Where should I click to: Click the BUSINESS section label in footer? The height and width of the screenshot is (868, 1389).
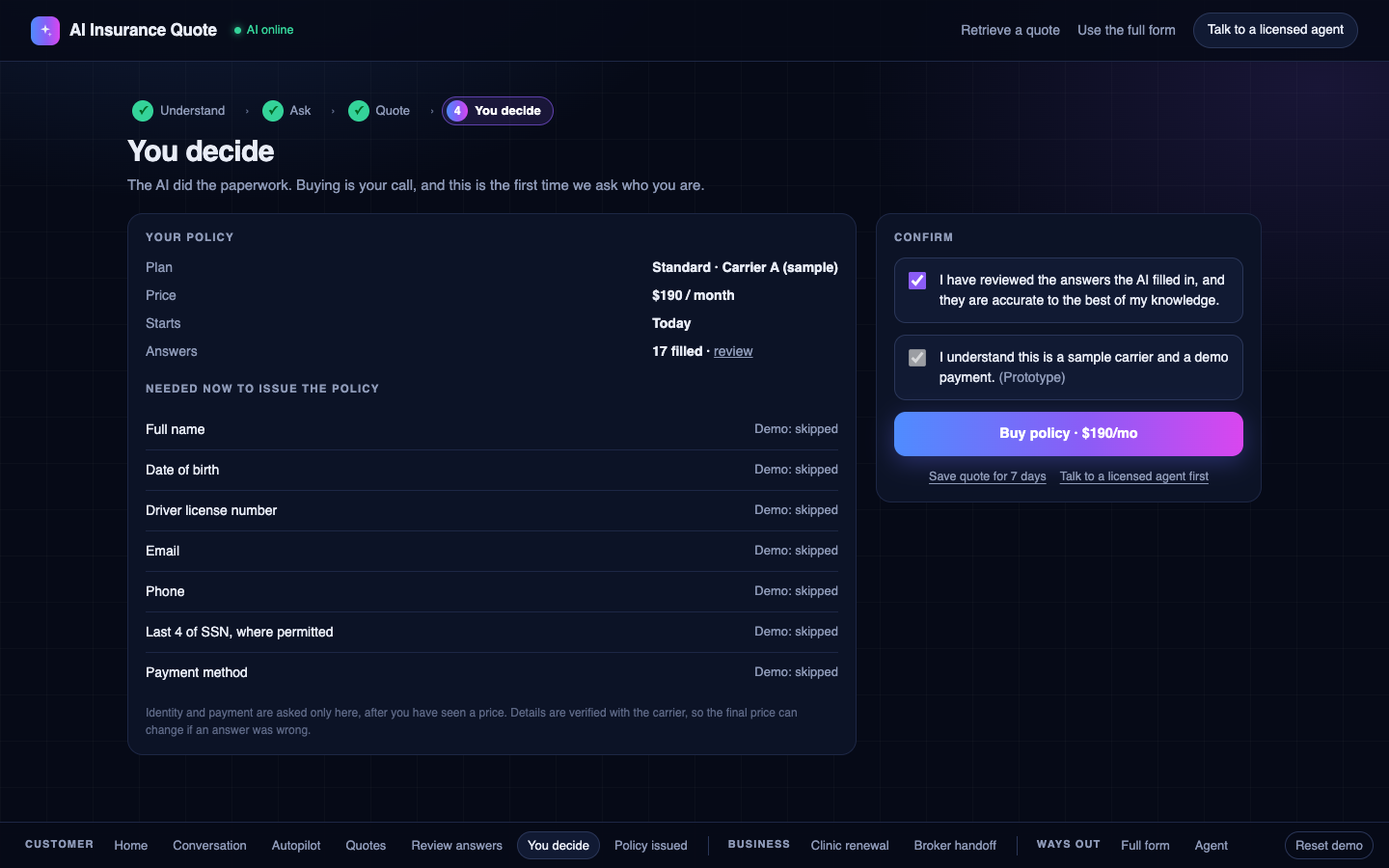759,844
